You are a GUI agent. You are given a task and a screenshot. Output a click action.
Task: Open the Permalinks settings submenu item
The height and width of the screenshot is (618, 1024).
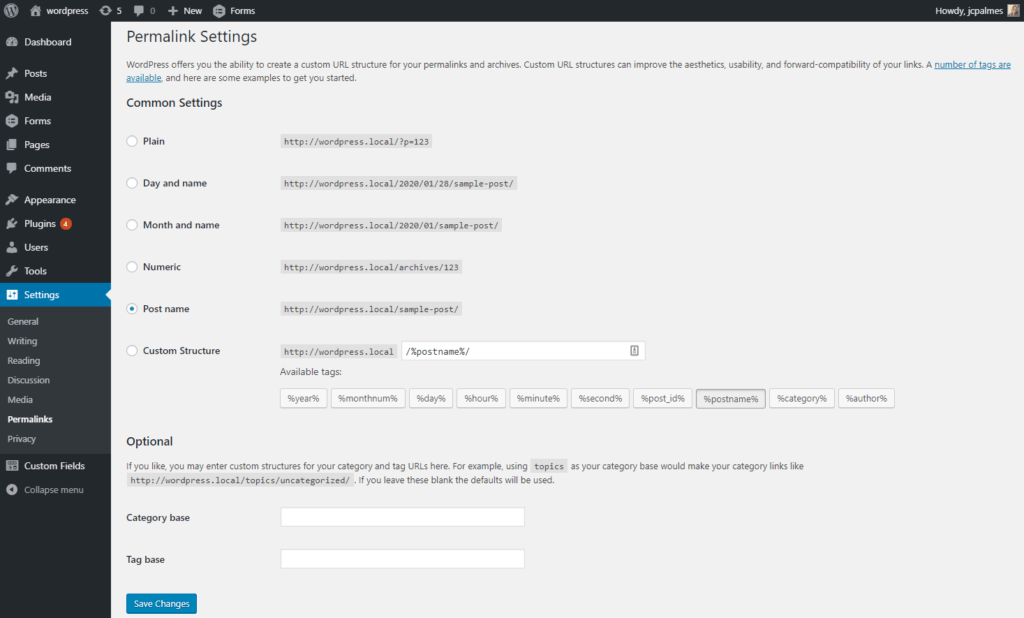30,419
